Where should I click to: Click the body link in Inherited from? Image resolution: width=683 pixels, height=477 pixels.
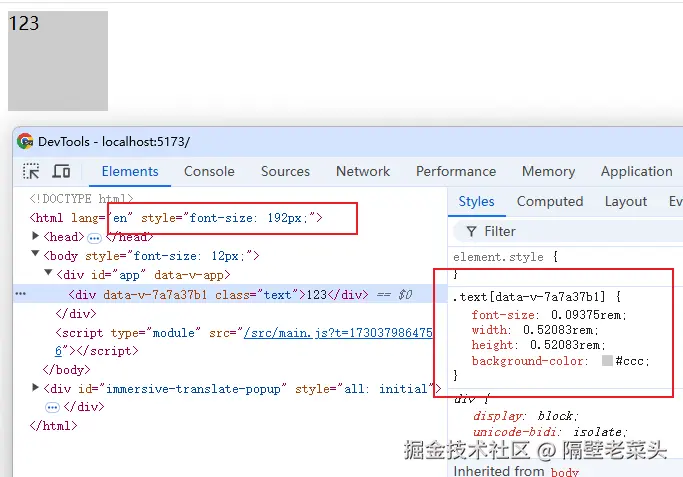(x=565, y=472)
